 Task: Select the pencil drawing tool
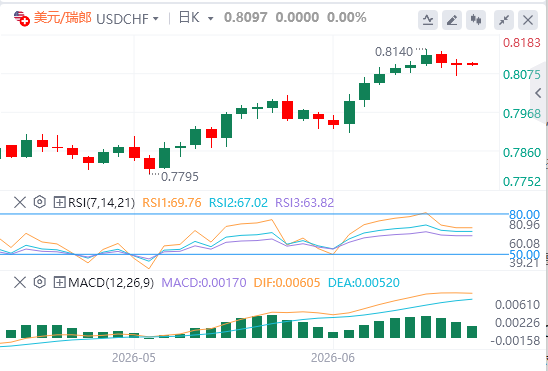tap(452, 20)
